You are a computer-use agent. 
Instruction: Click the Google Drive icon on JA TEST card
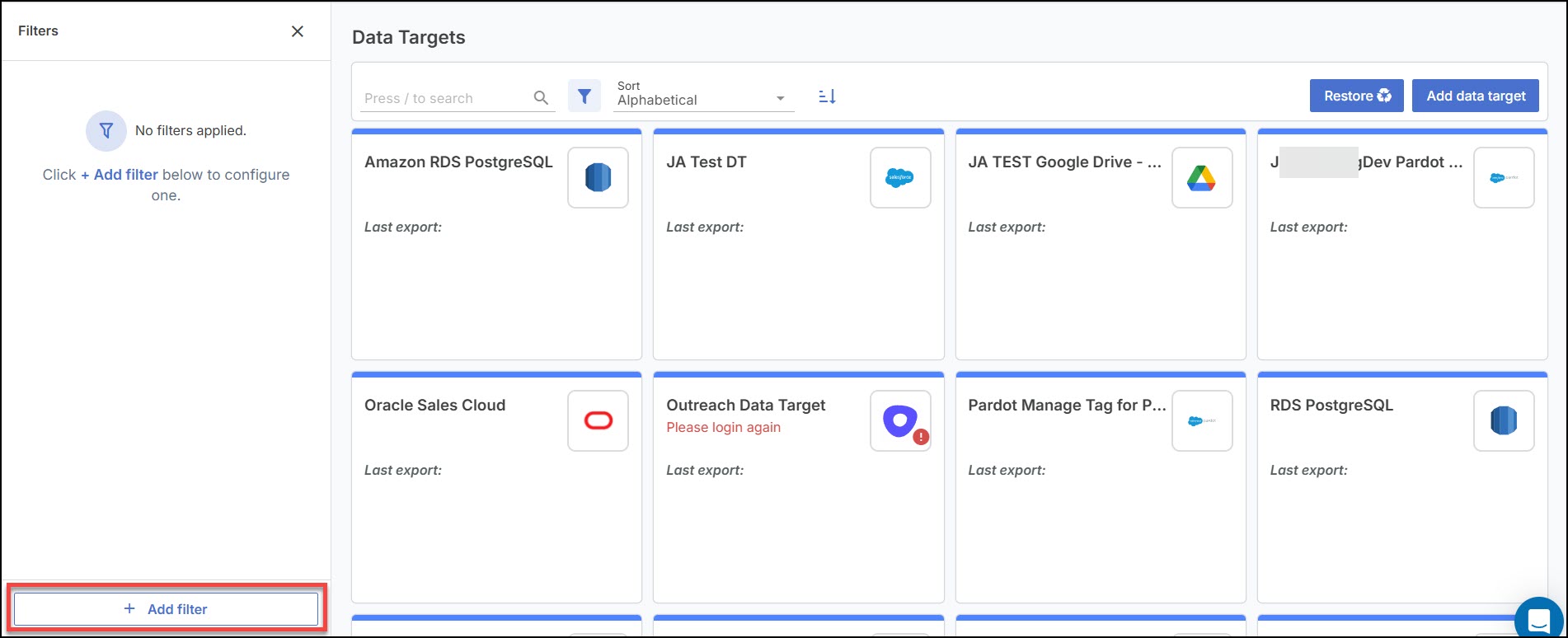click(x=1202, y=177)
